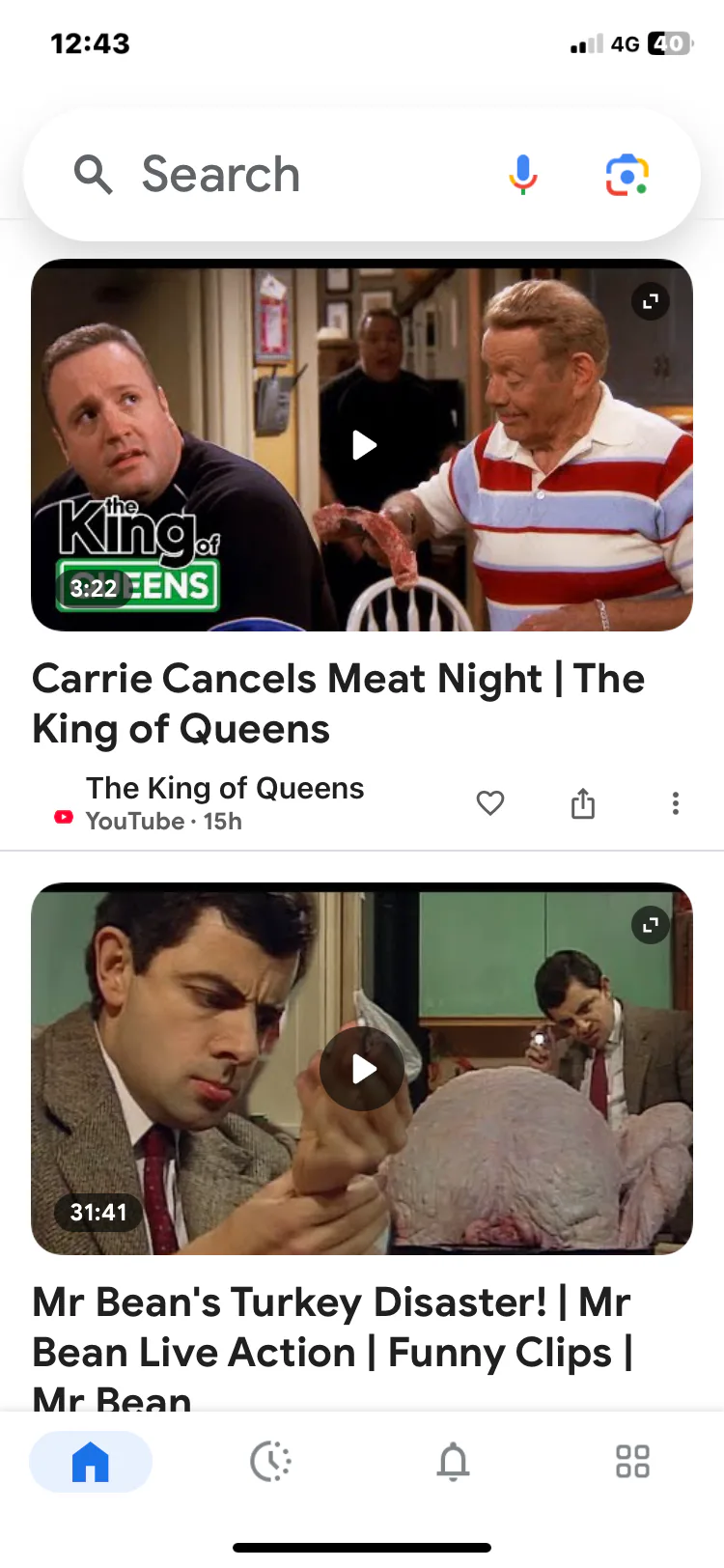The width and height of the screenshot is (724, 1568).
Task: Tap the microphone voice search icon
Action: pyautogui.click(x=522, y=175)
